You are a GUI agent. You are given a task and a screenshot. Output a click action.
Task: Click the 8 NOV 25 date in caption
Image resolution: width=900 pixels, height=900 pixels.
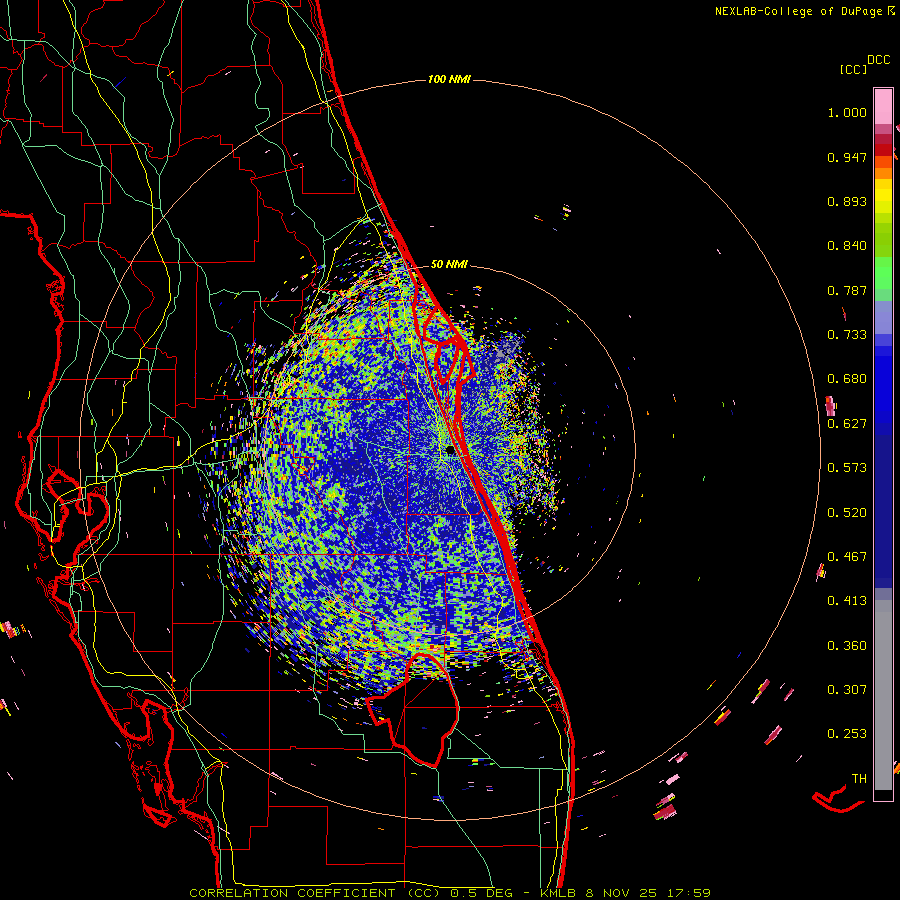621,893
